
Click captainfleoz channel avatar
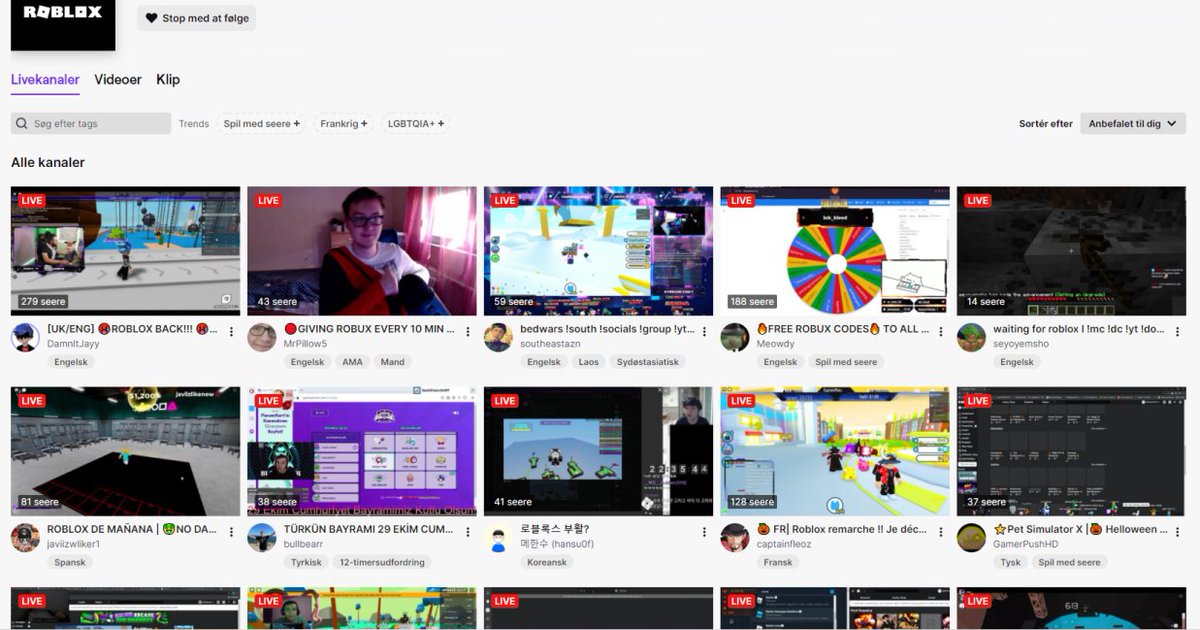(735, 538)
